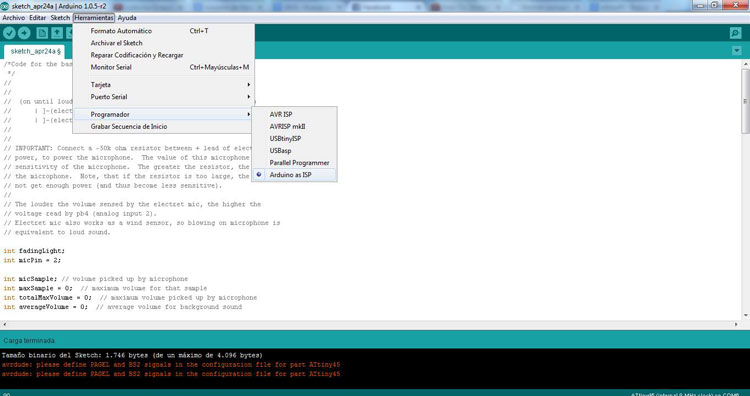Click the editor scrollbar up arrow
The height and width of the screenshot is (396, 750).
click(746, 64)
